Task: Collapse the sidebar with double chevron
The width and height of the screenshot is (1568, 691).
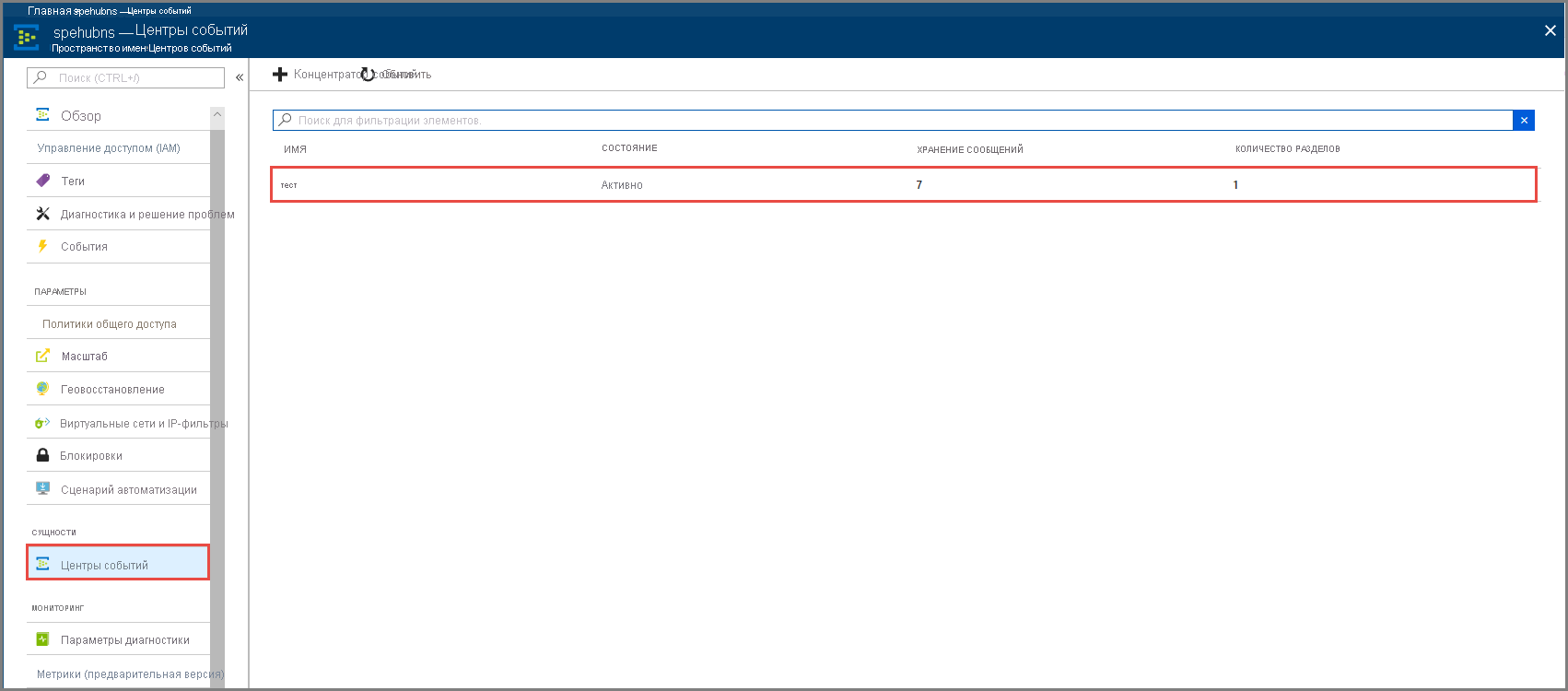Action: click(x=240, y=77)
